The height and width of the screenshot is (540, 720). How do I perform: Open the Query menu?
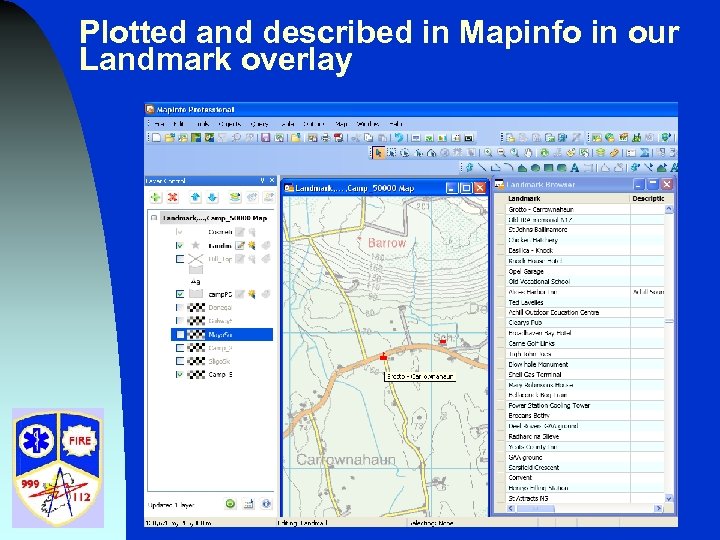pos(260,123)
